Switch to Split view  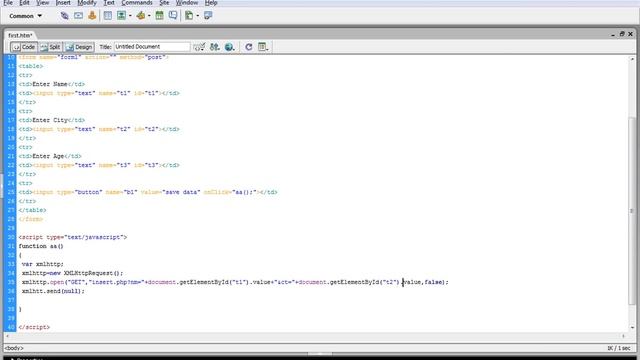coord(51,47)
